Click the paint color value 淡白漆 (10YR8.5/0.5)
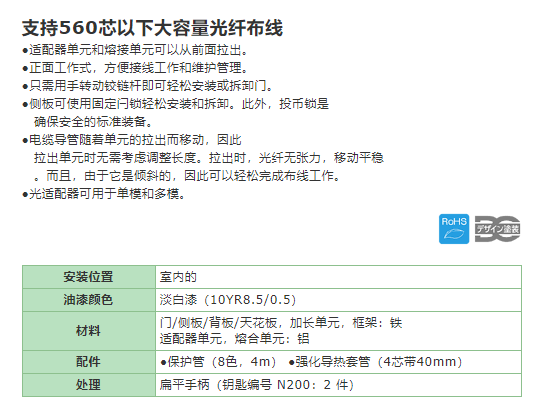 point(228,300)
